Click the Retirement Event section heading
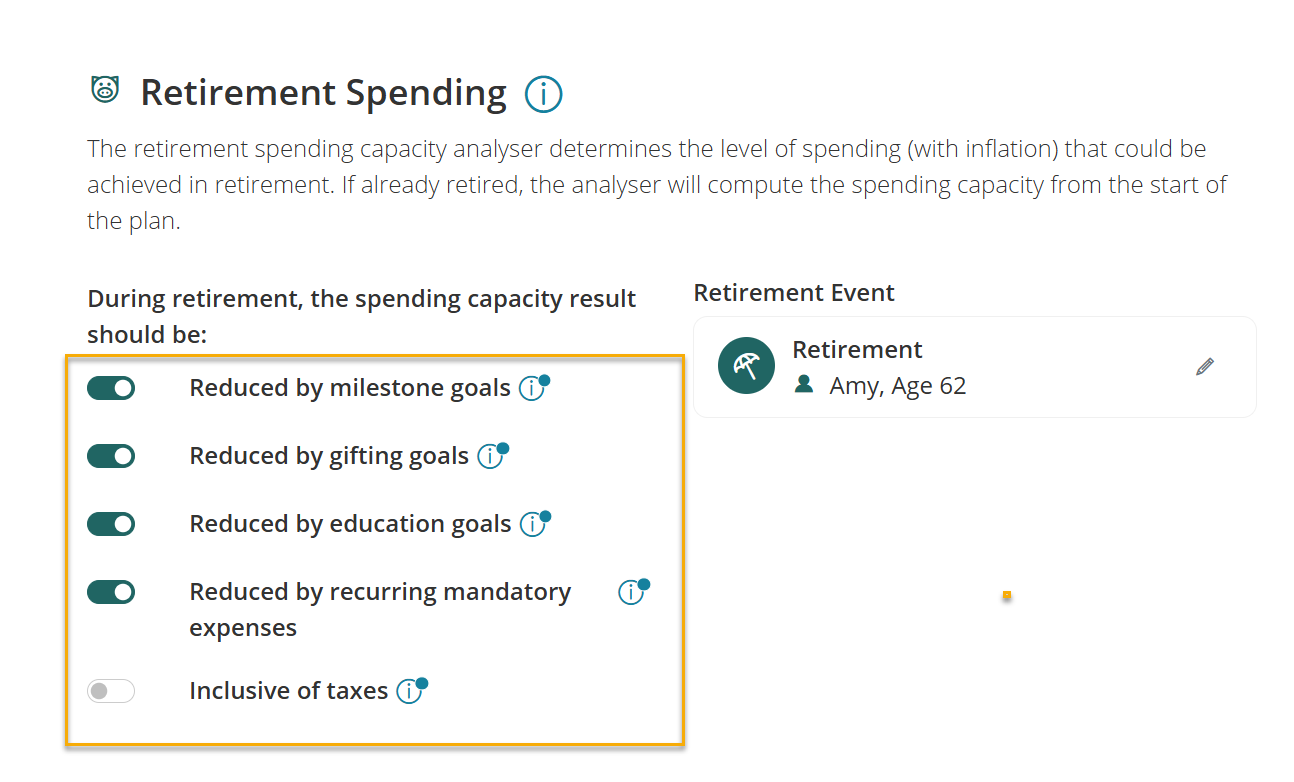1294x782 pixels. [x=794, y=293]
